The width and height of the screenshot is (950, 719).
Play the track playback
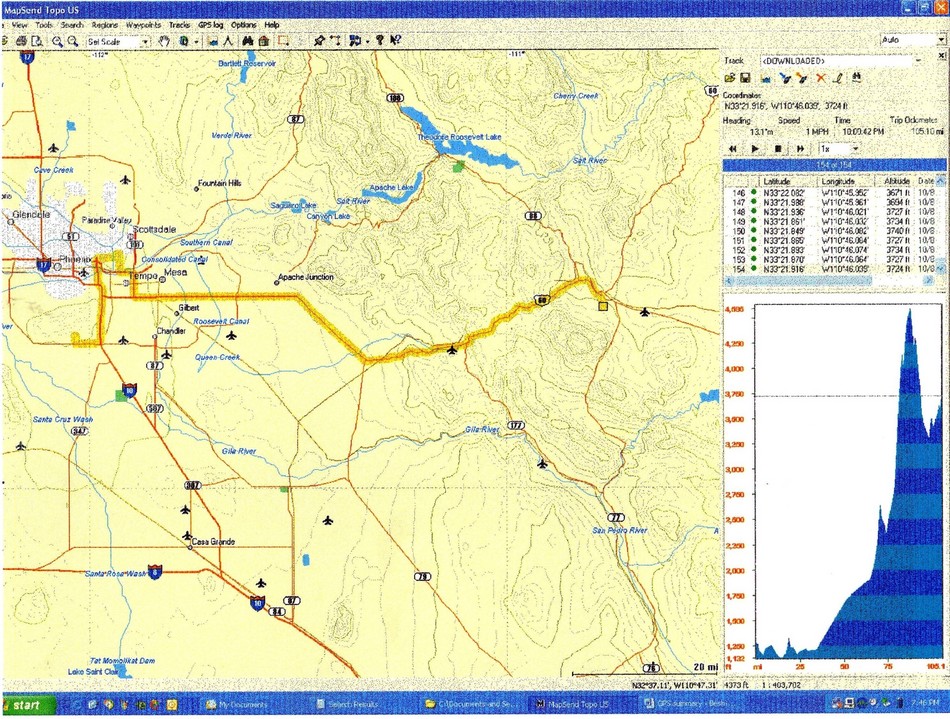click(755, 148)
